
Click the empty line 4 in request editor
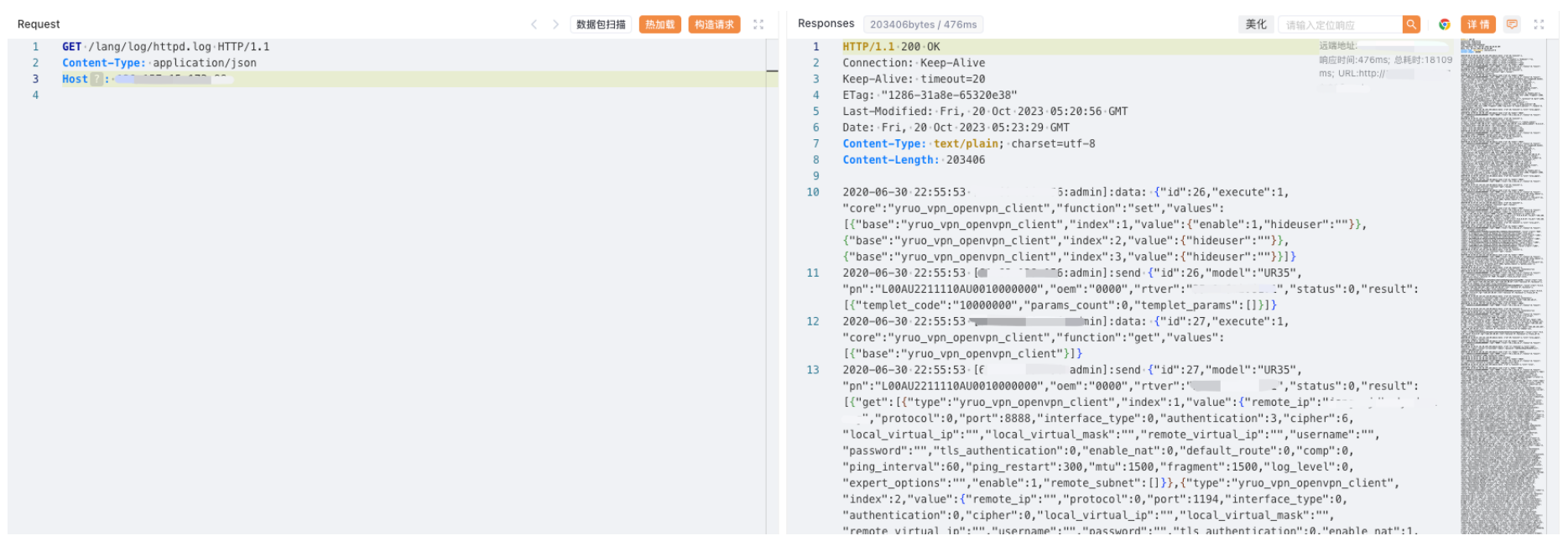[336, 95]
